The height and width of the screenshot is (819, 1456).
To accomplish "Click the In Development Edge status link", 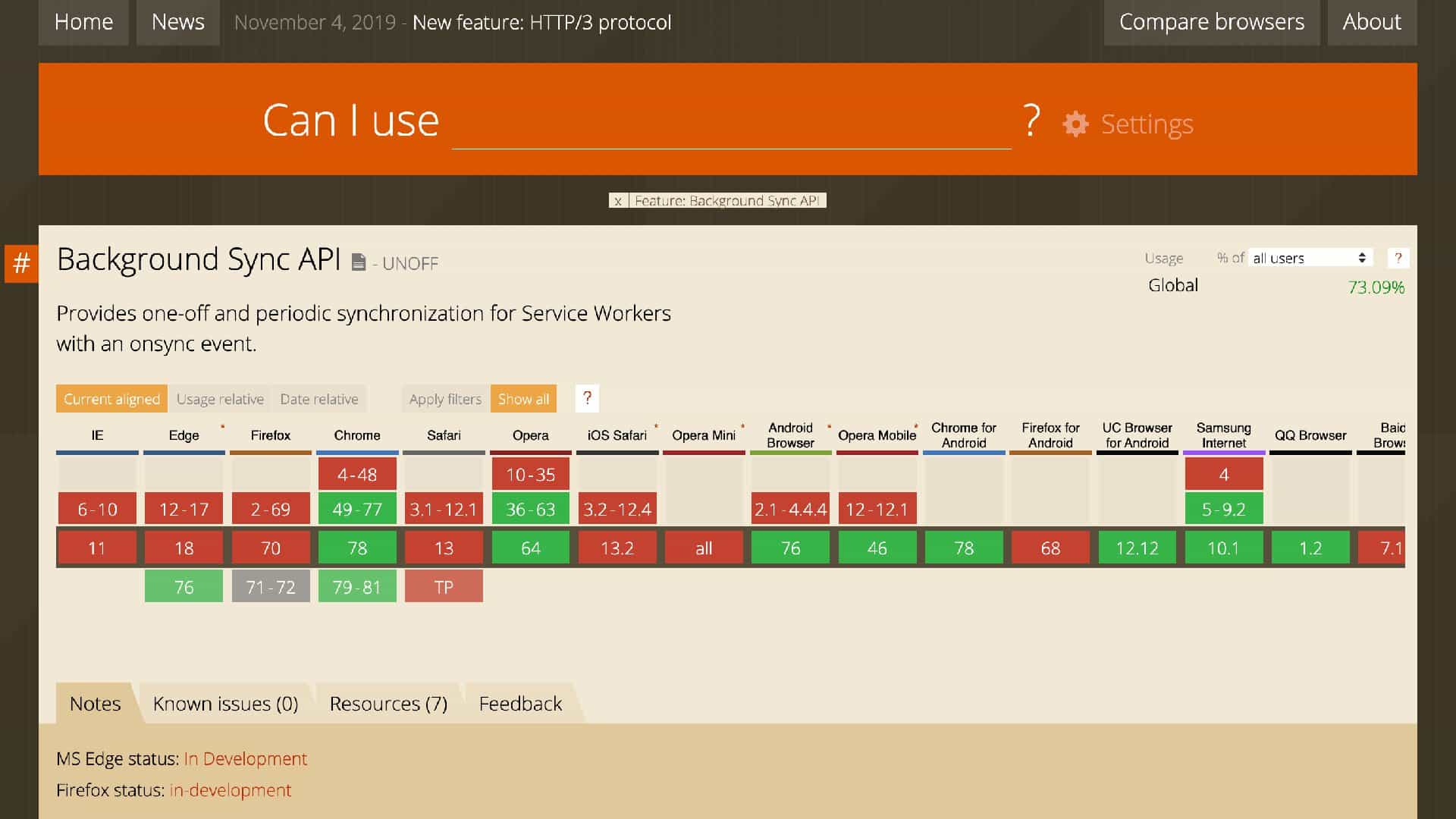I will 245,758.
